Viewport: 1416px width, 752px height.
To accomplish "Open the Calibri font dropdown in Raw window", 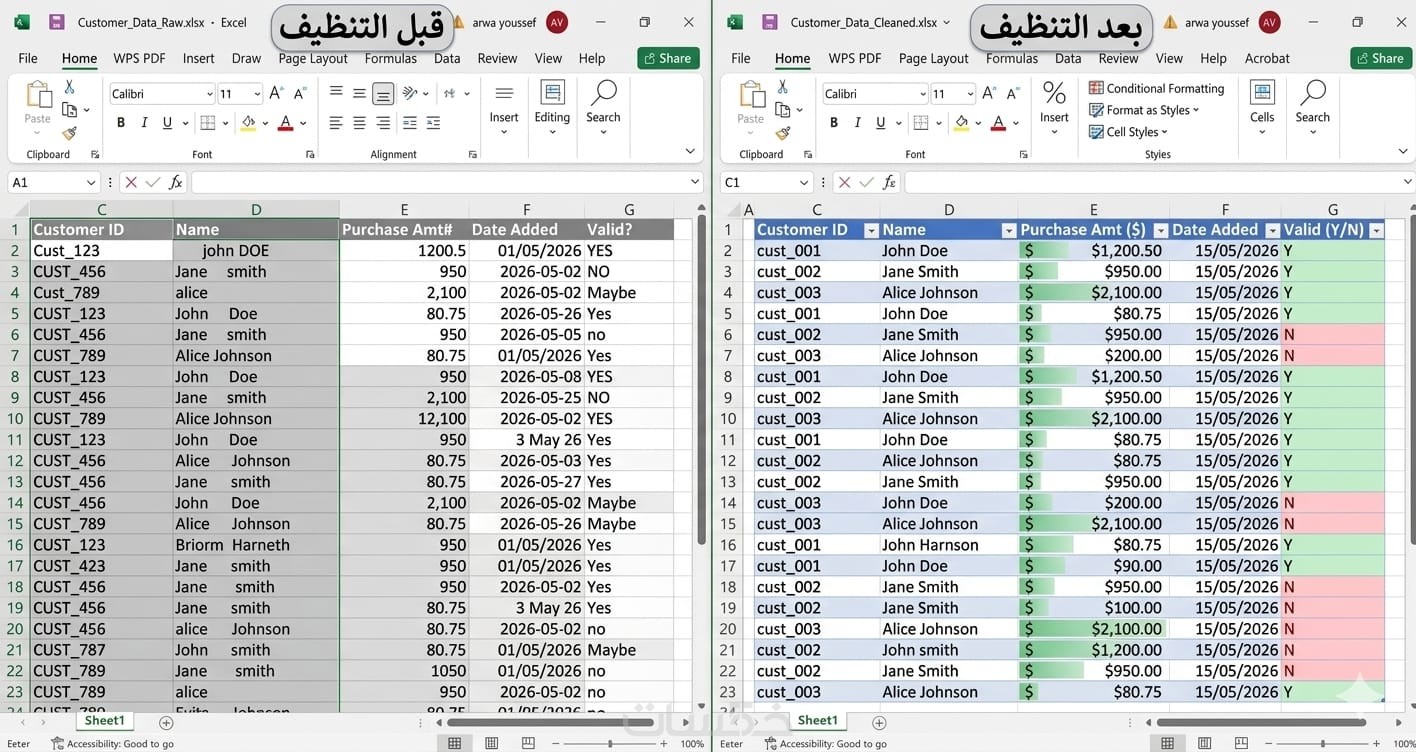I will [210, 94].
